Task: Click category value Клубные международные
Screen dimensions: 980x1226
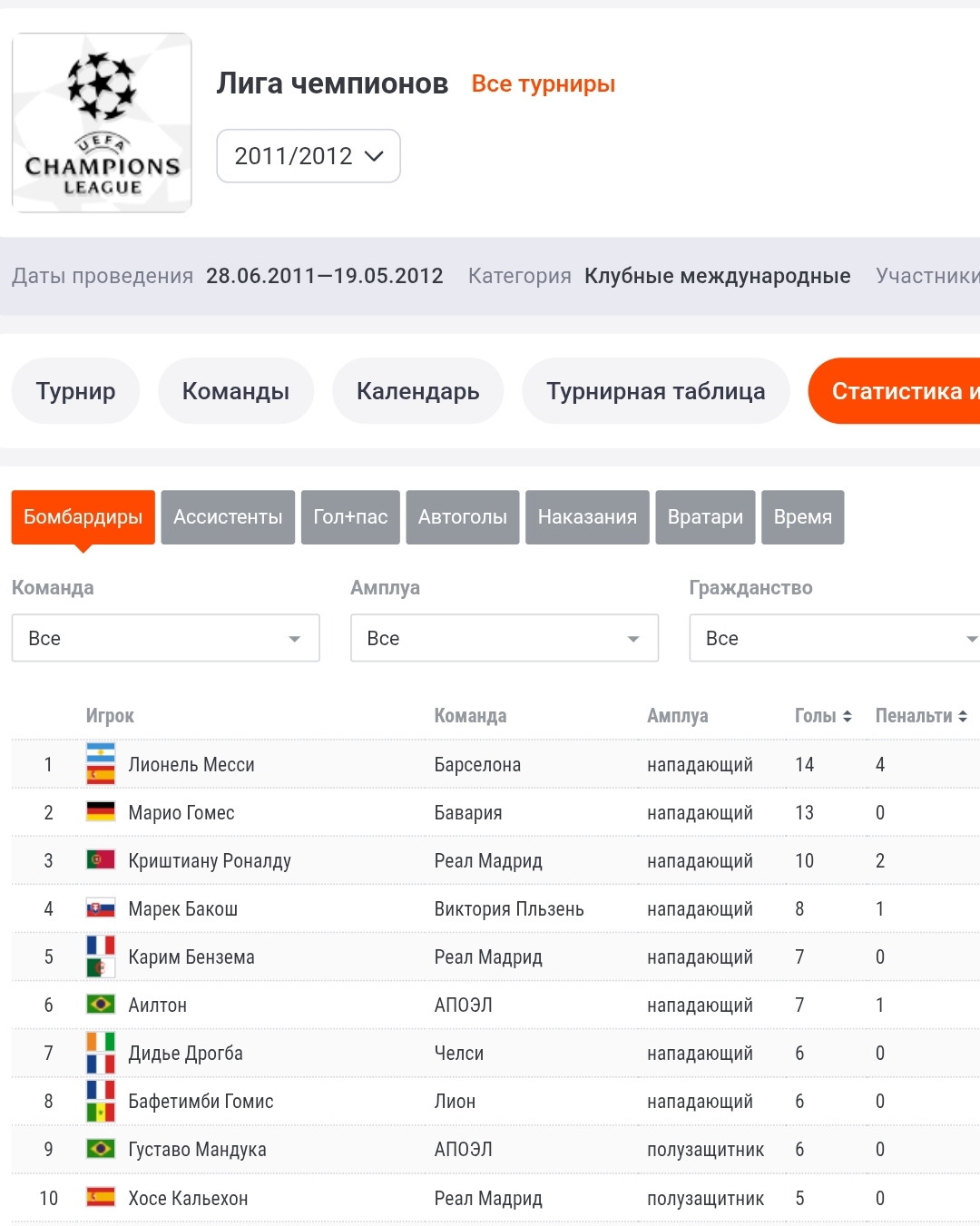Action: point(718,276)
